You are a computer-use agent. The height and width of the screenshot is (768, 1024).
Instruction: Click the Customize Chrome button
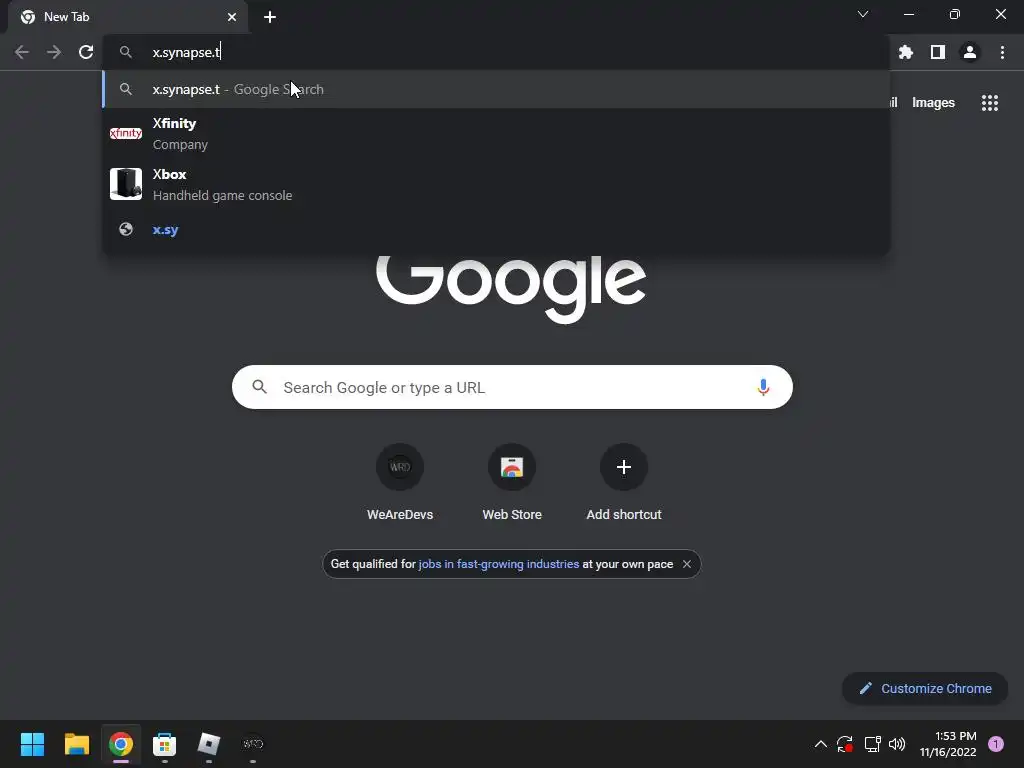(x=925, y=688)
